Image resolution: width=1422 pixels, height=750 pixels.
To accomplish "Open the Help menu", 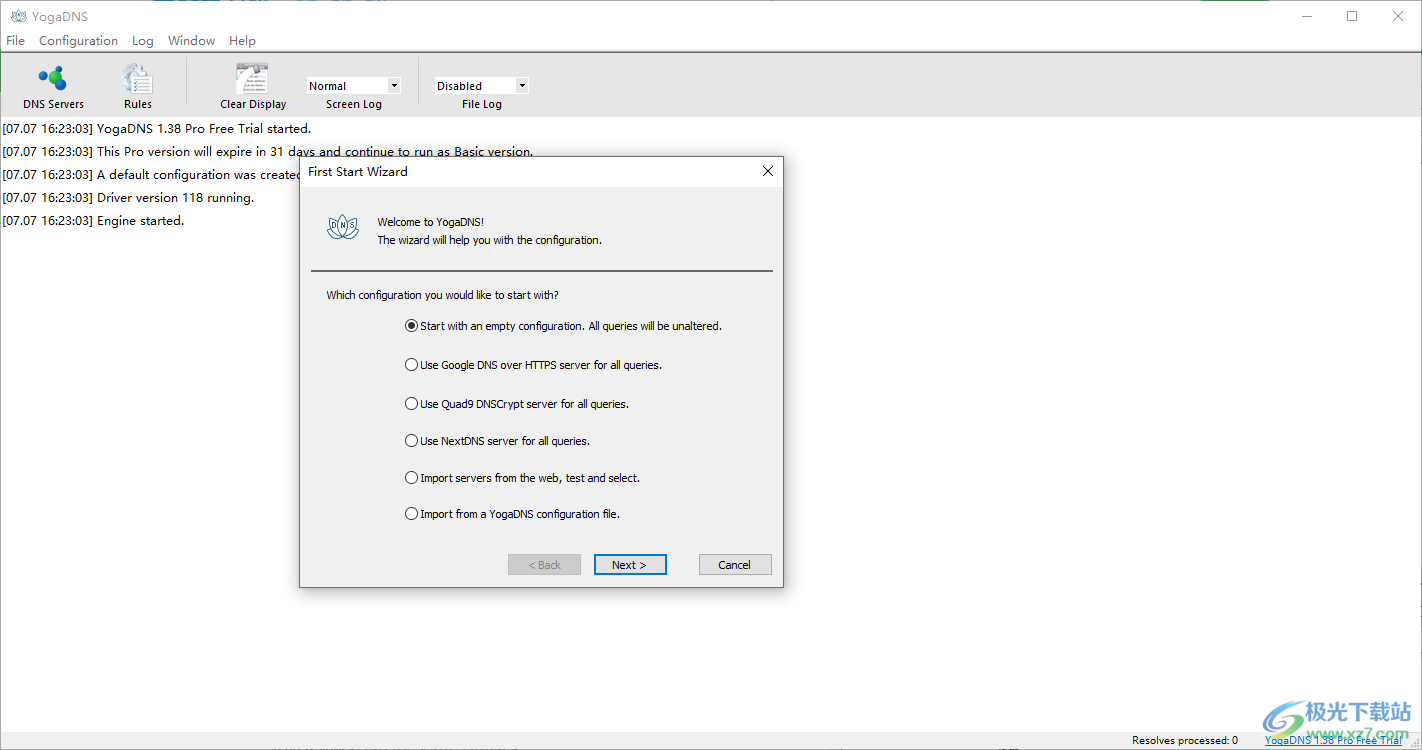I will (x=242, y=41).
